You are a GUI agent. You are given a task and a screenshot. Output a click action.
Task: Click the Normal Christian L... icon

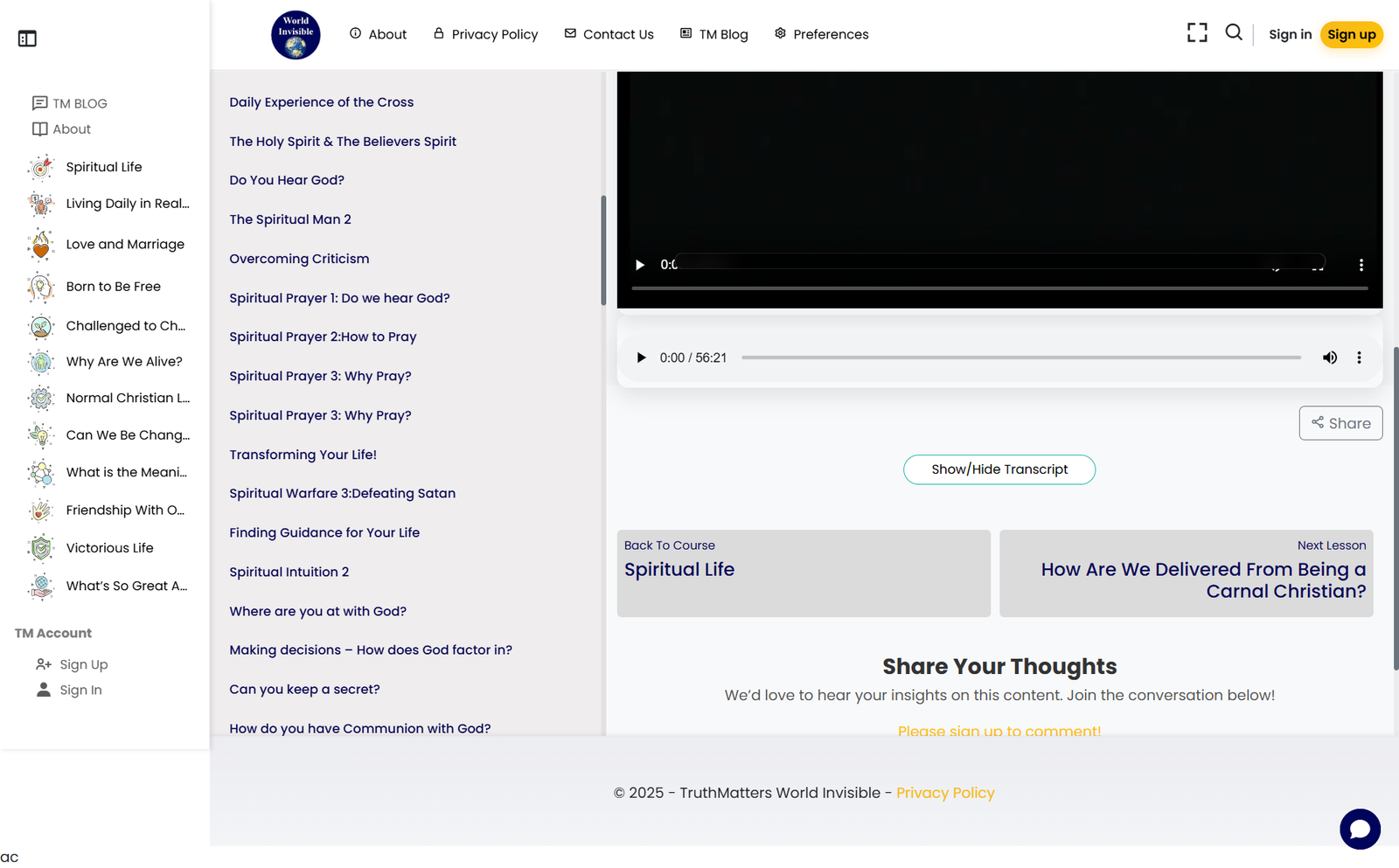pyautogui.click(x=41, y=399)
